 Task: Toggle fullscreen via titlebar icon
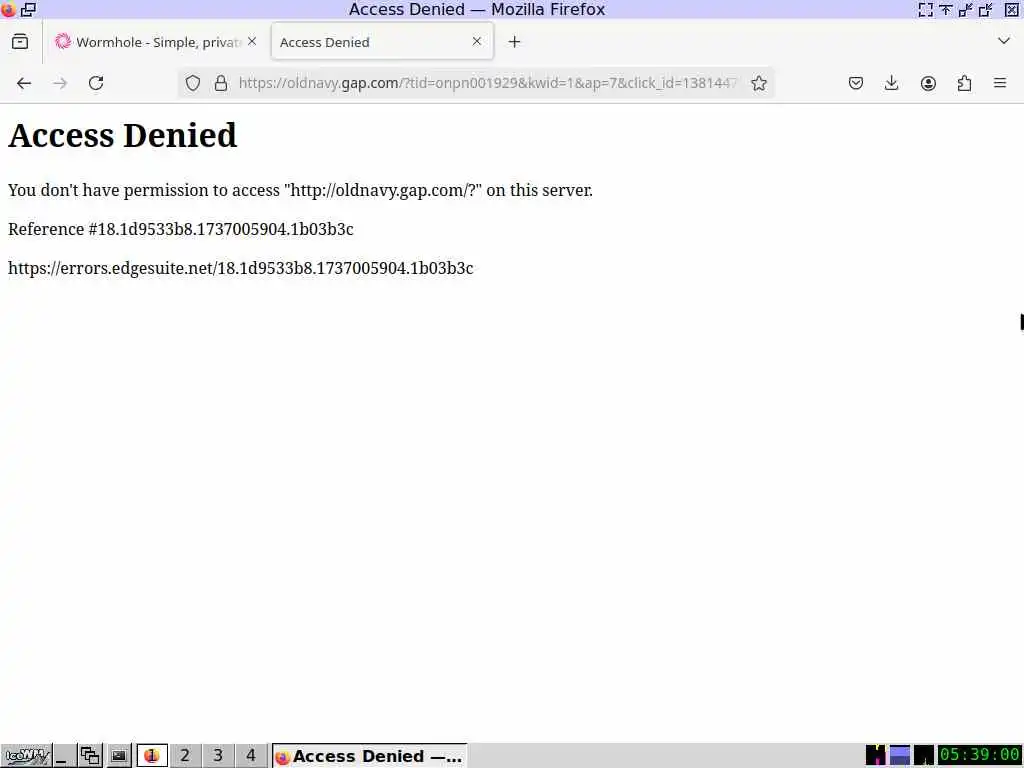[925, 9]
